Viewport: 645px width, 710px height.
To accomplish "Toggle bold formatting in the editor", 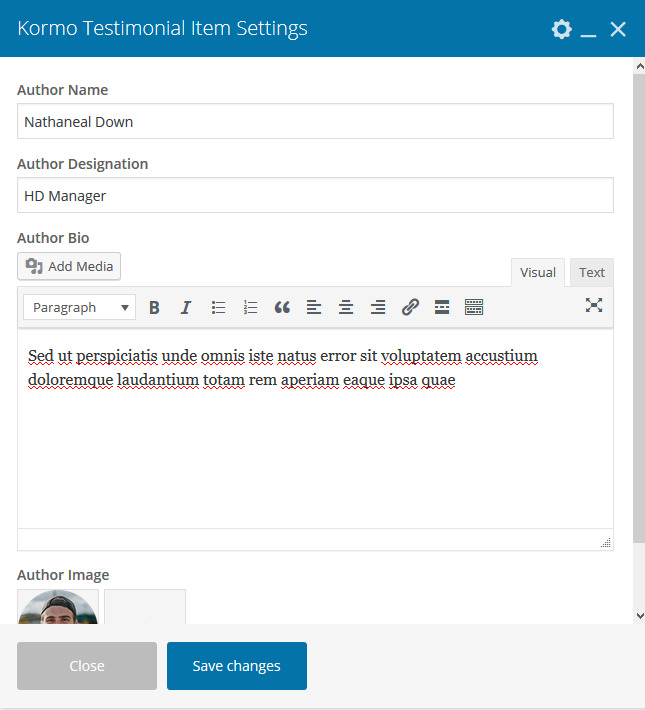I will 154,308.
